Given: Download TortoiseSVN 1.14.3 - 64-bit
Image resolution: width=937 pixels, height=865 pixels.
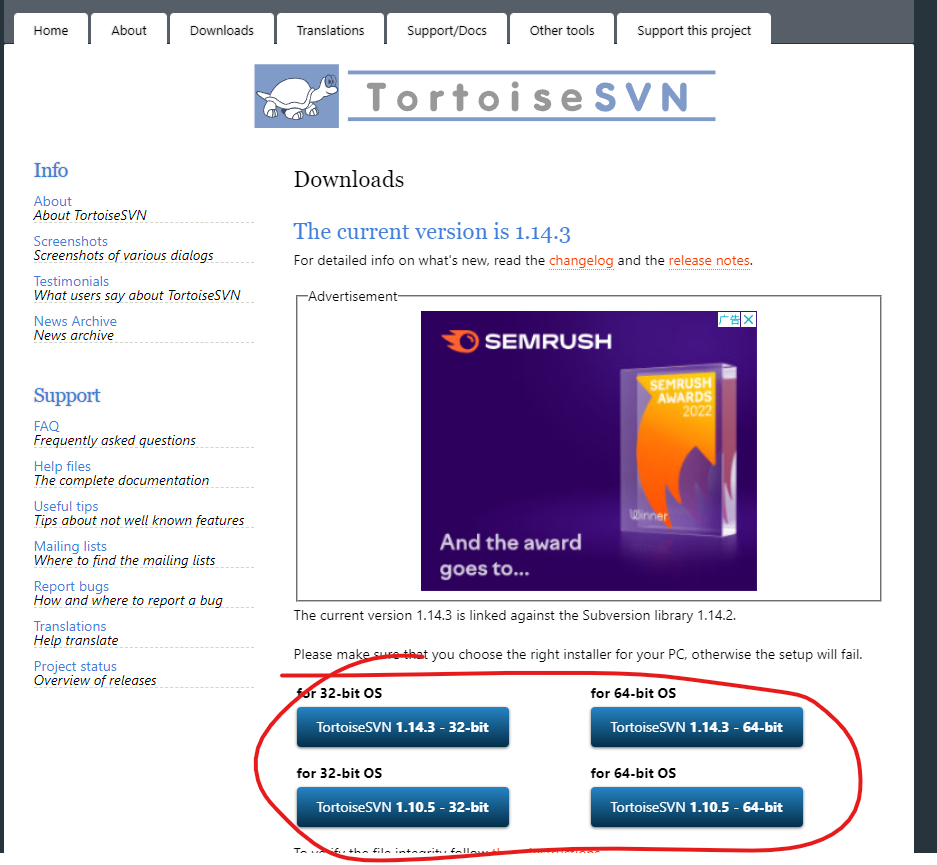Looking at the screenshot, I should pos(697,727).
